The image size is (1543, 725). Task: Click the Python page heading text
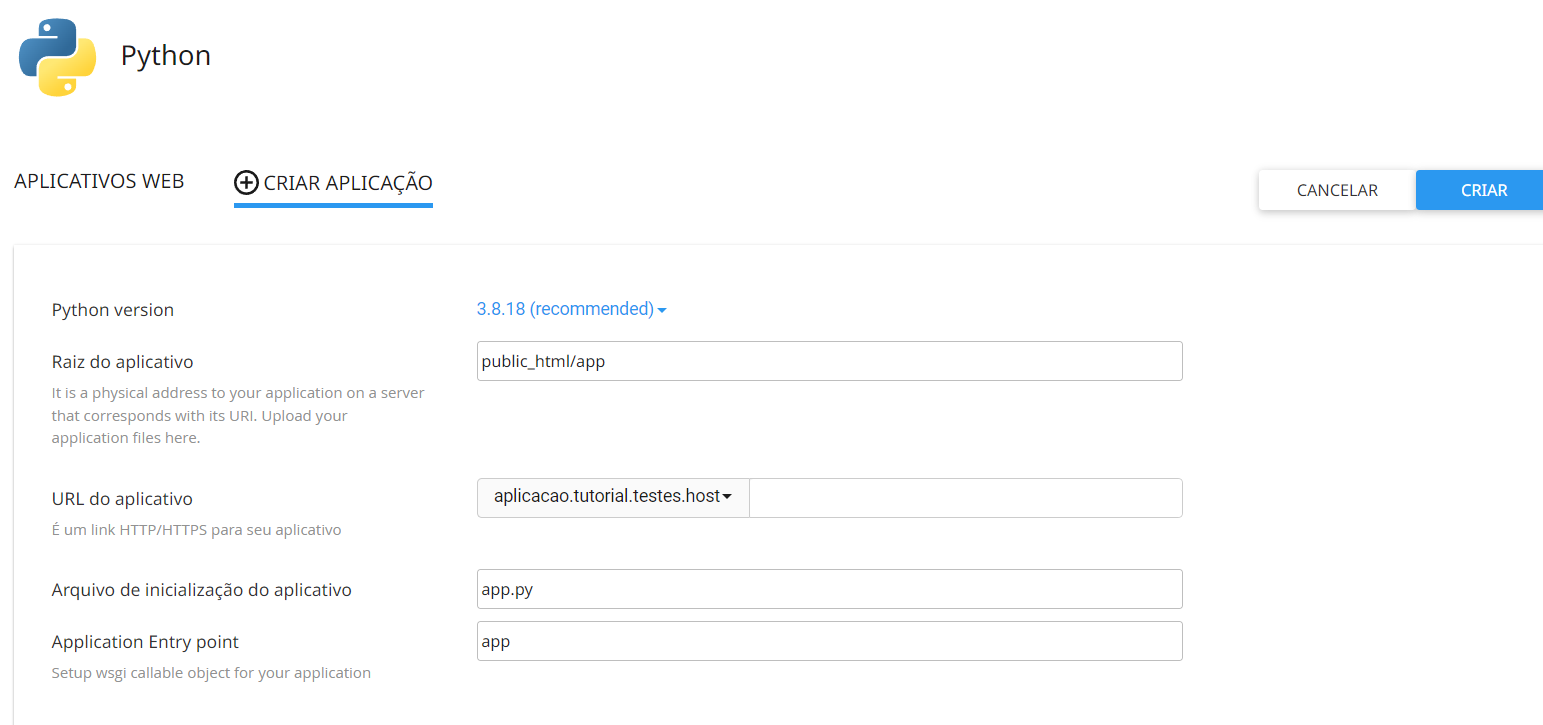click(166, 55)
